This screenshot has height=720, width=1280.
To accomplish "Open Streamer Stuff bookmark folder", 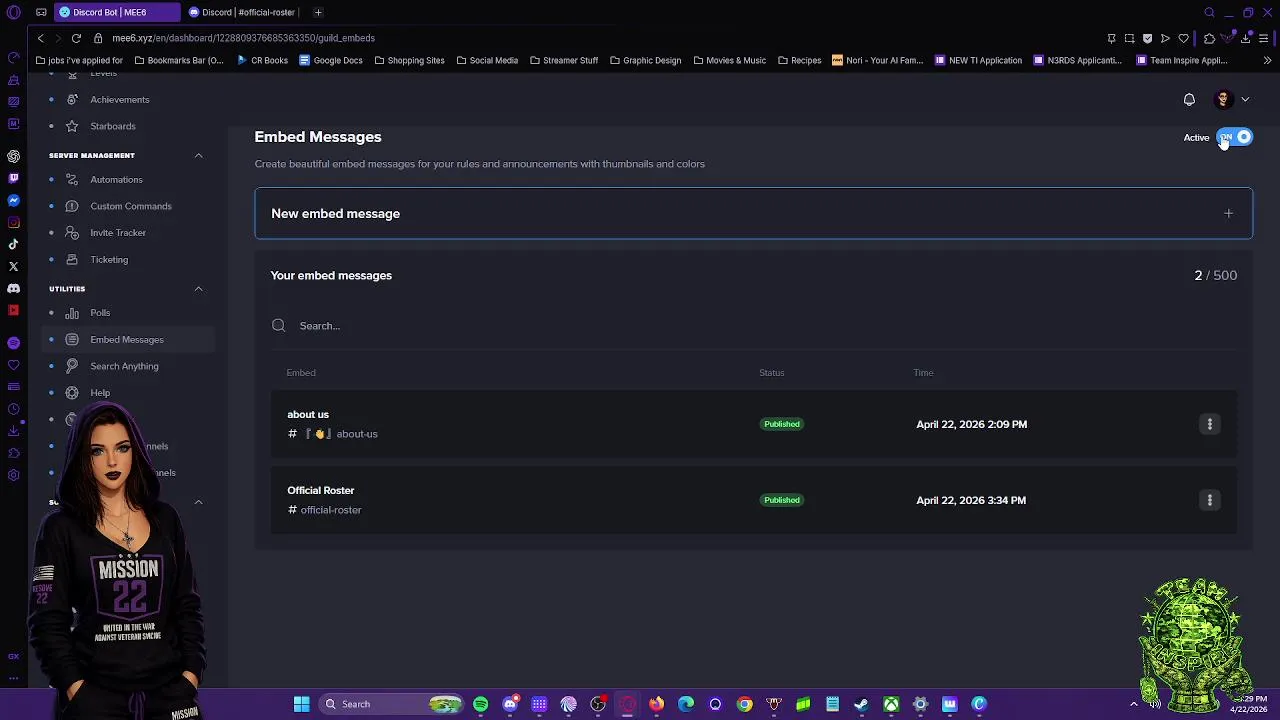I will pos(563,60).
